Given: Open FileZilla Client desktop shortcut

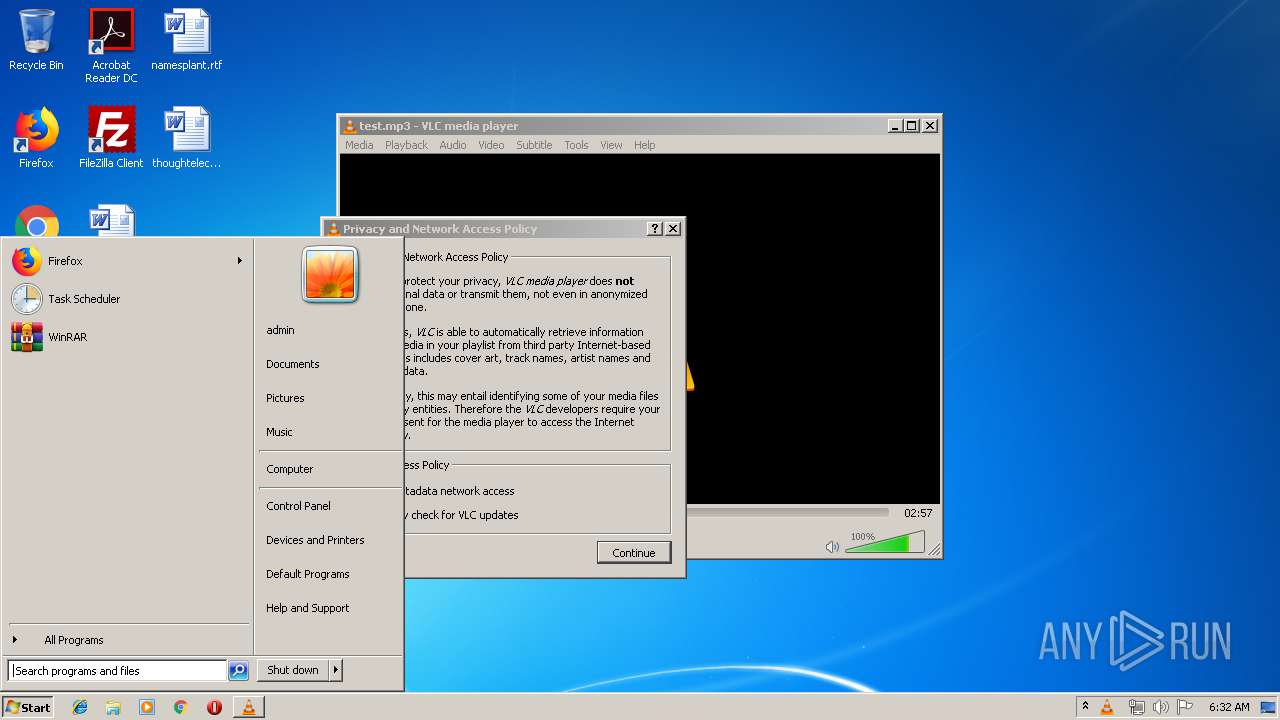Looking at the screenshot, I should click(x=111, y=138).
